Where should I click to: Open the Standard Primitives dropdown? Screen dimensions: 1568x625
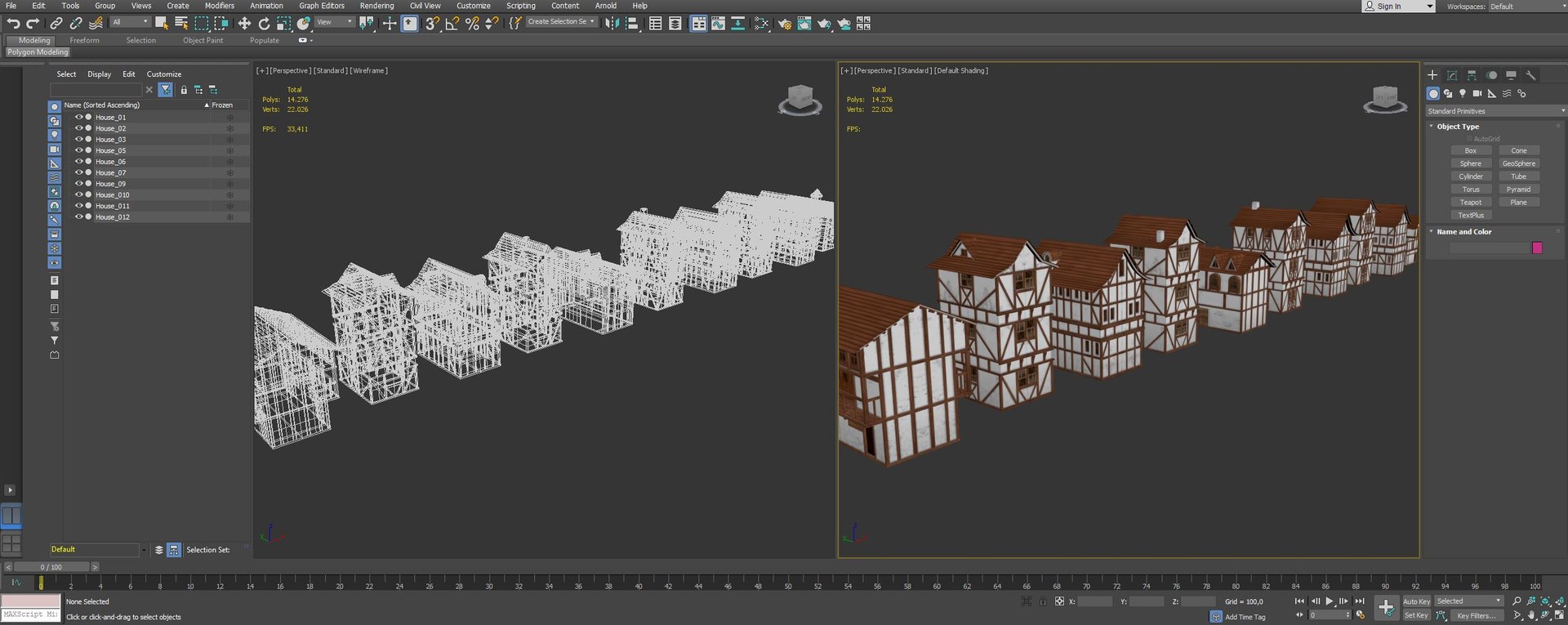[x=1495, y=111]
